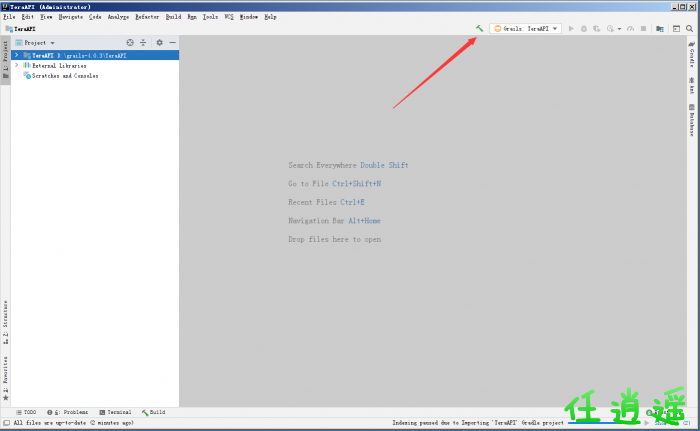Open the Project view selector dropdown
The height and width of the screenshot is (431, 700).
pos(35,43)
